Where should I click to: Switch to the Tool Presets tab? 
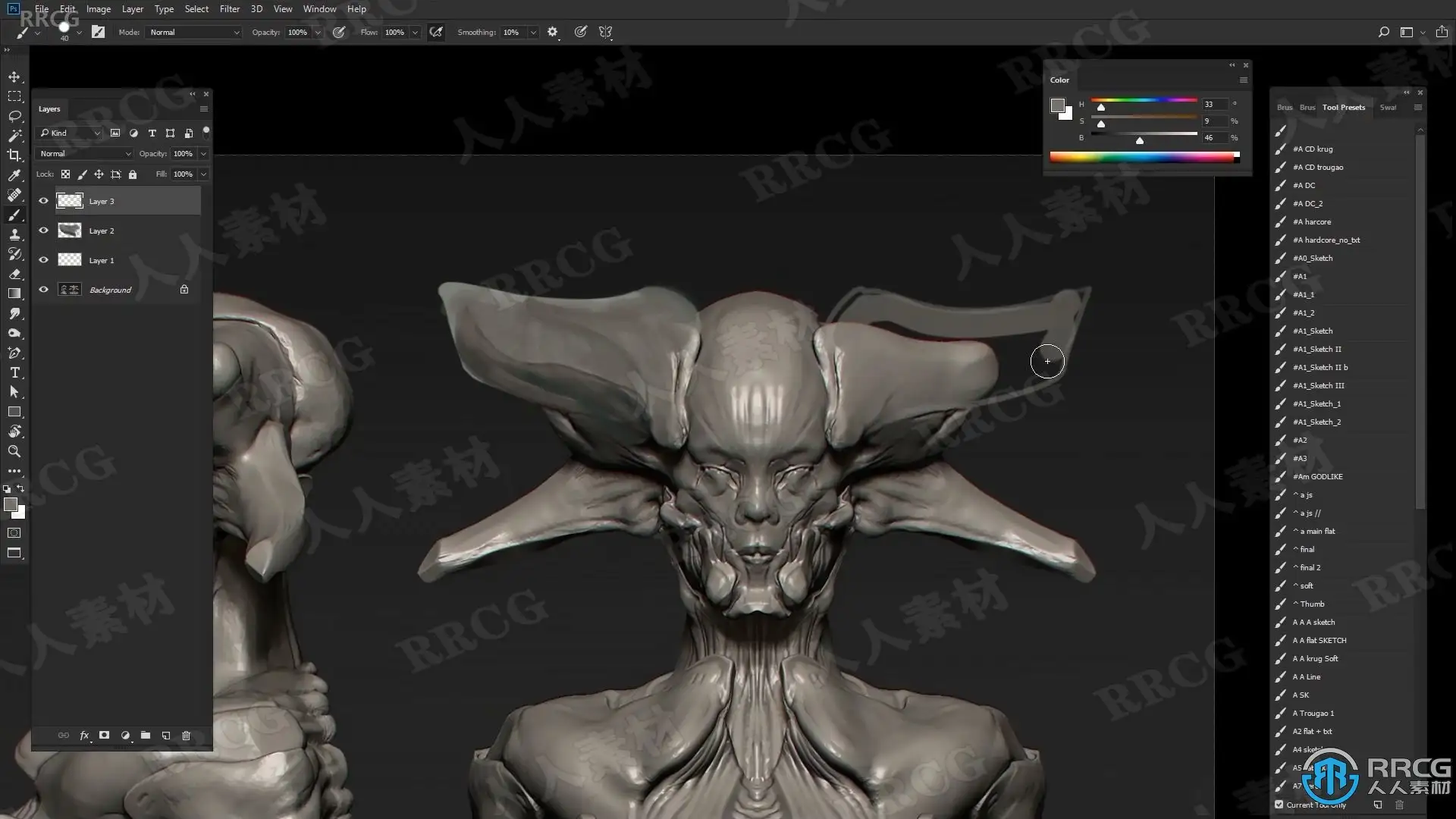tap(1343, 107)
